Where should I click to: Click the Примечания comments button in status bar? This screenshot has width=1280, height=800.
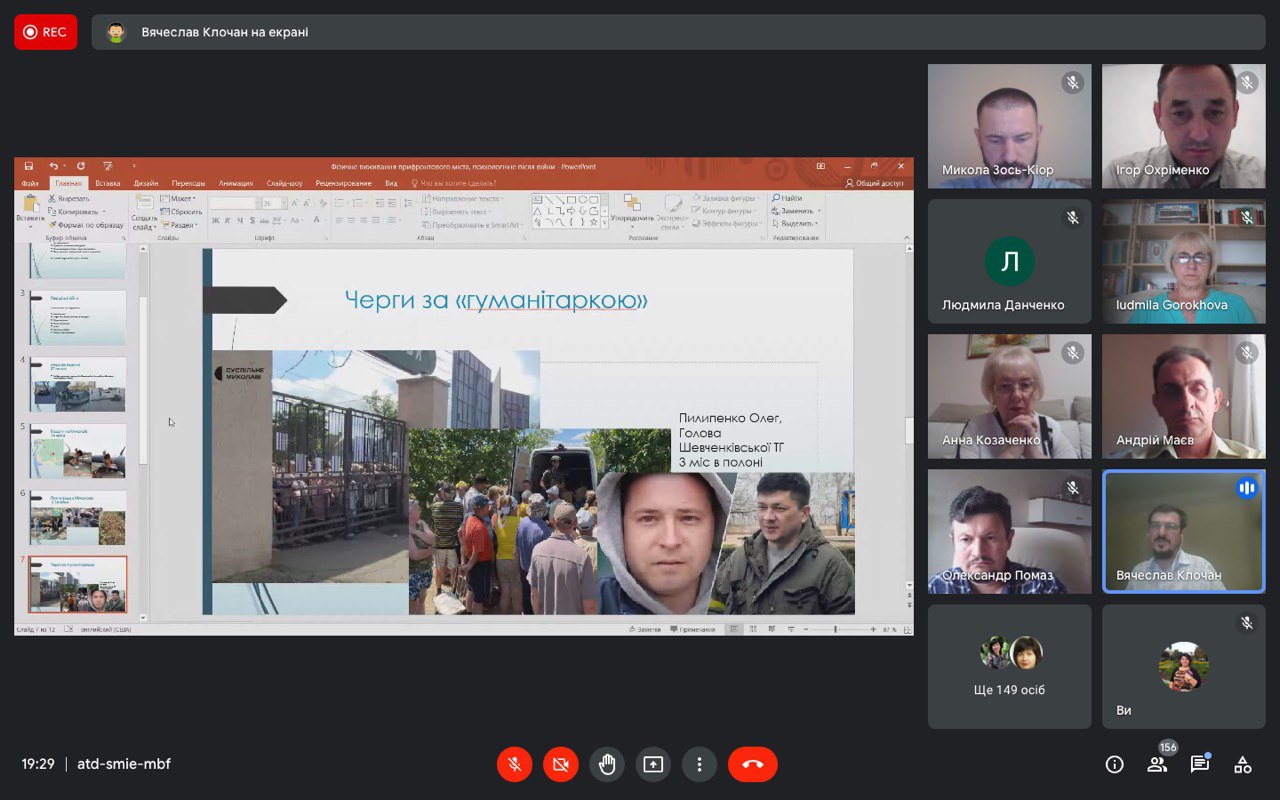pos(693,629)
